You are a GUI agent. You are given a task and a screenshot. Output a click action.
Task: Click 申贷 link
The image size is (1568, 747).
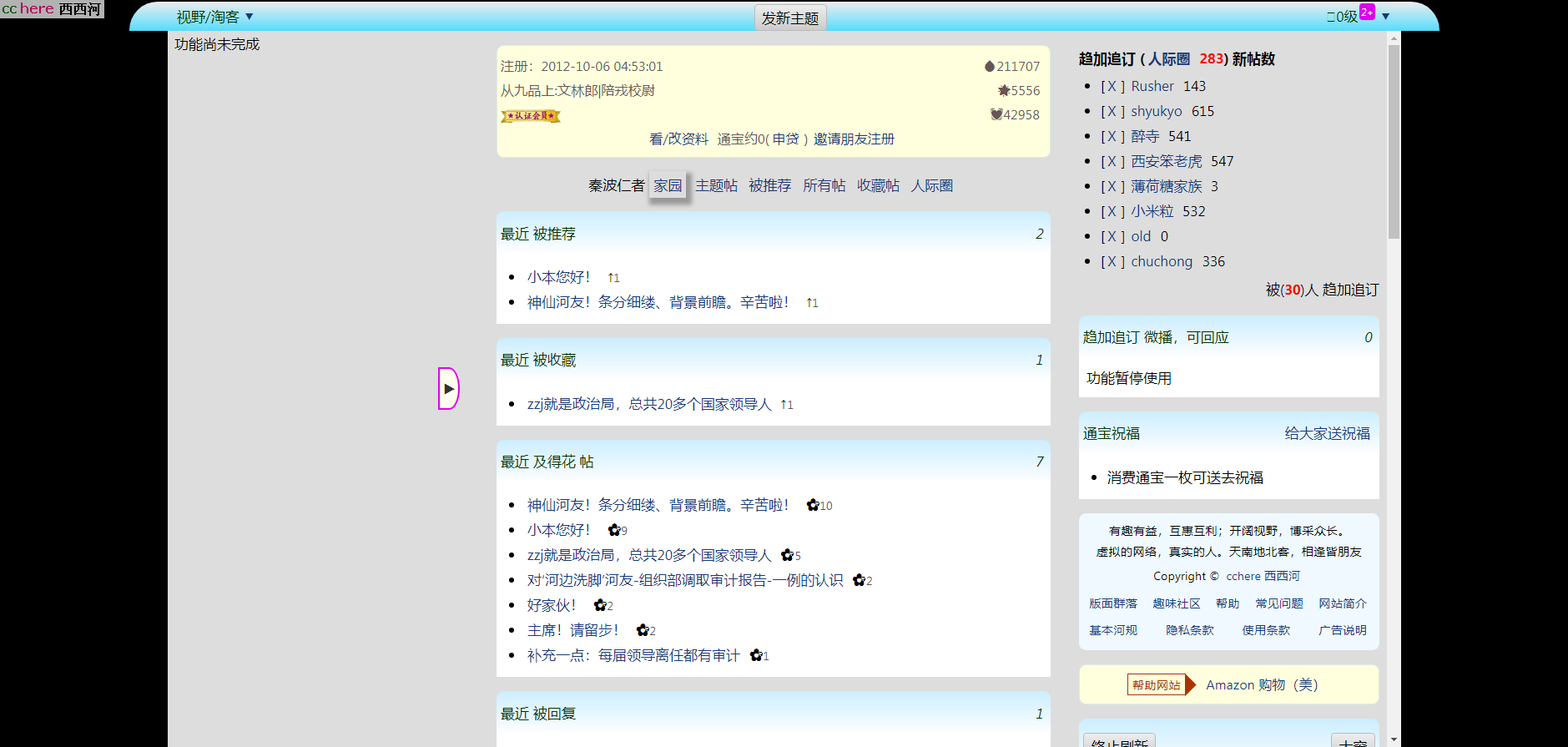(785, 139)
